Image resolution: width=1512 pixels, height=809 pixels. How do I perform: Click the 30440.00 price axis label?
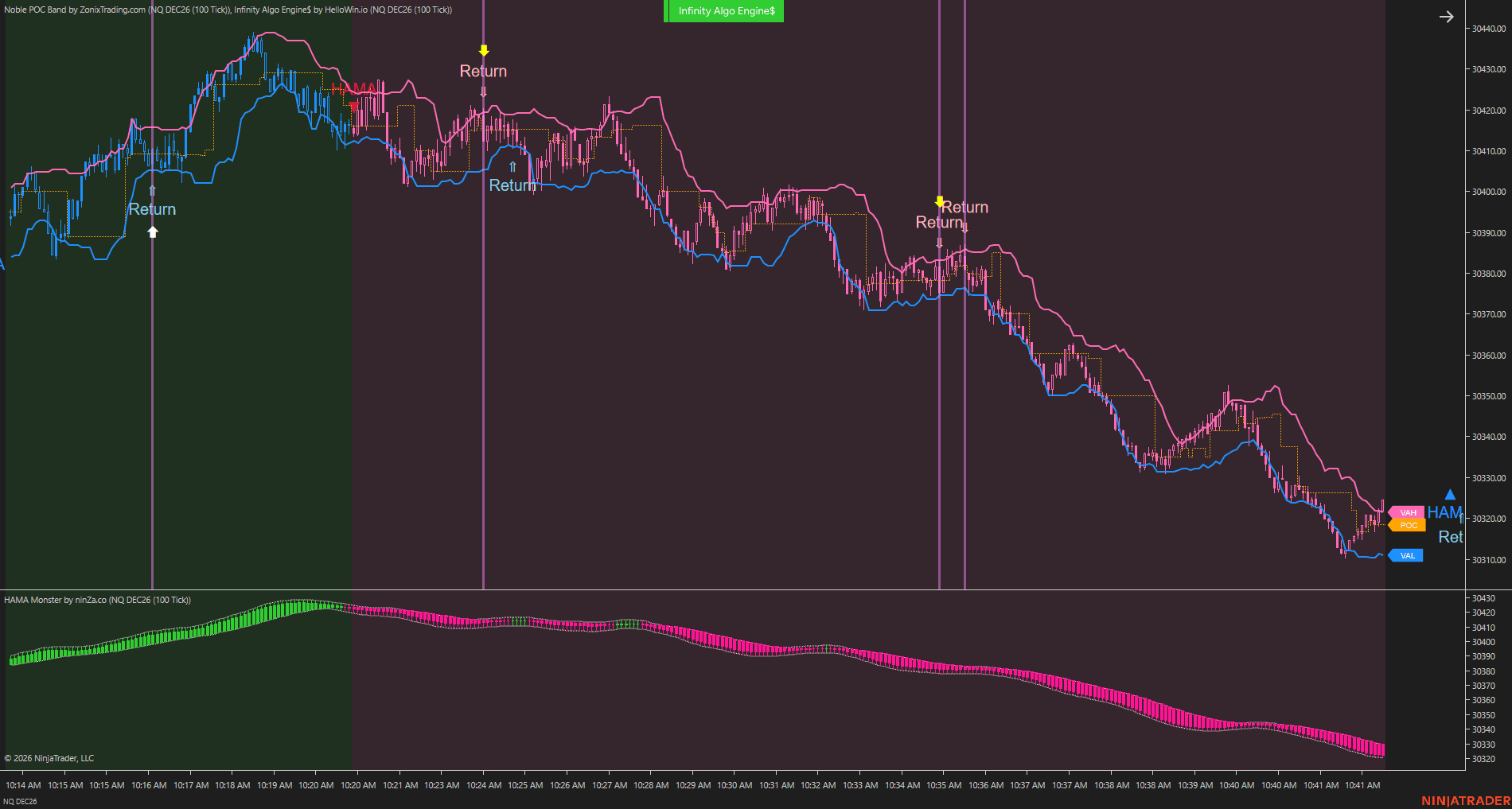[x=1488, y=29]
